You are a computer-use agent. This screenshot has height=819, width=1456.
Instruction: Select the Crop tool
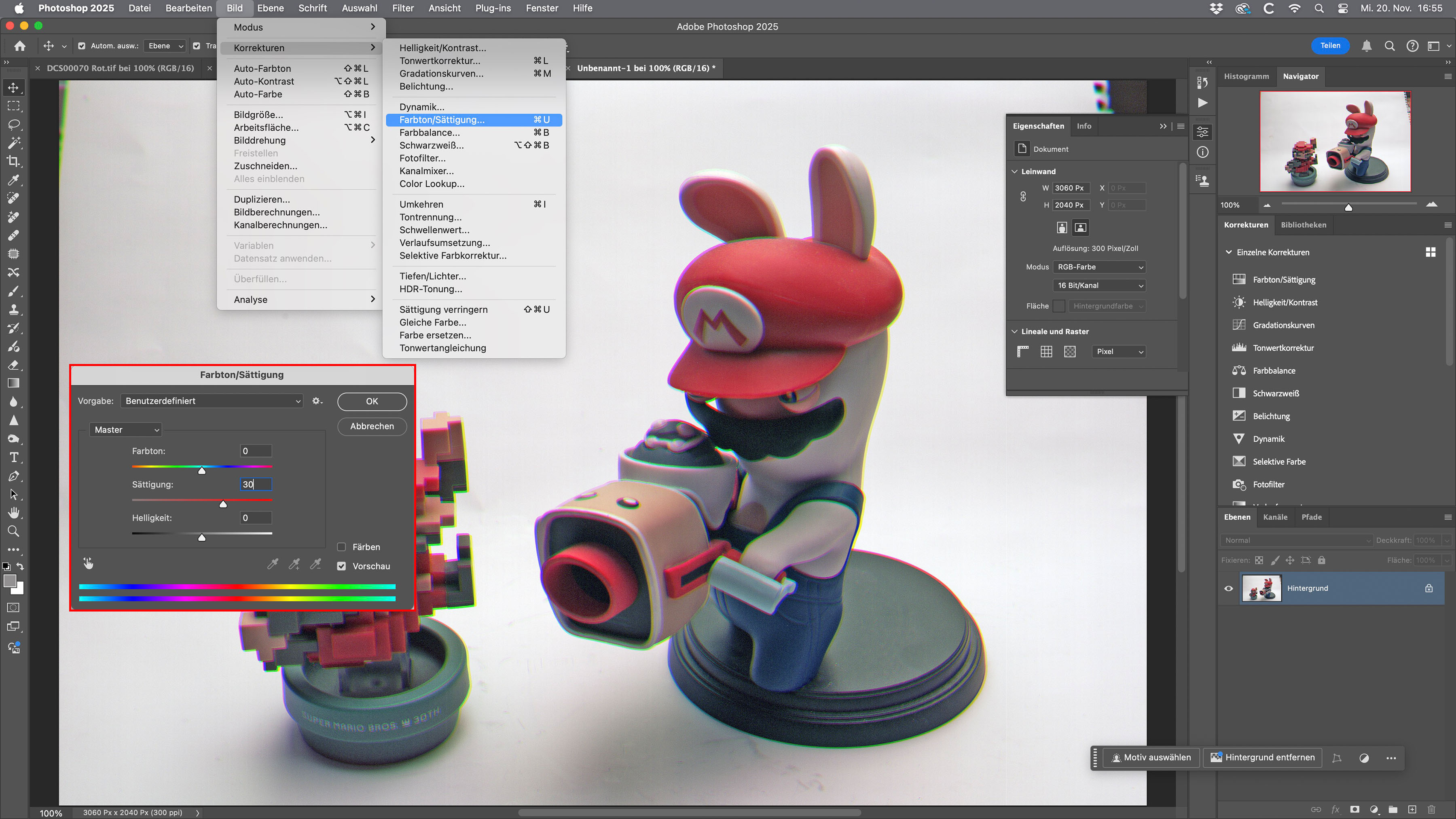tap(14, 161)
